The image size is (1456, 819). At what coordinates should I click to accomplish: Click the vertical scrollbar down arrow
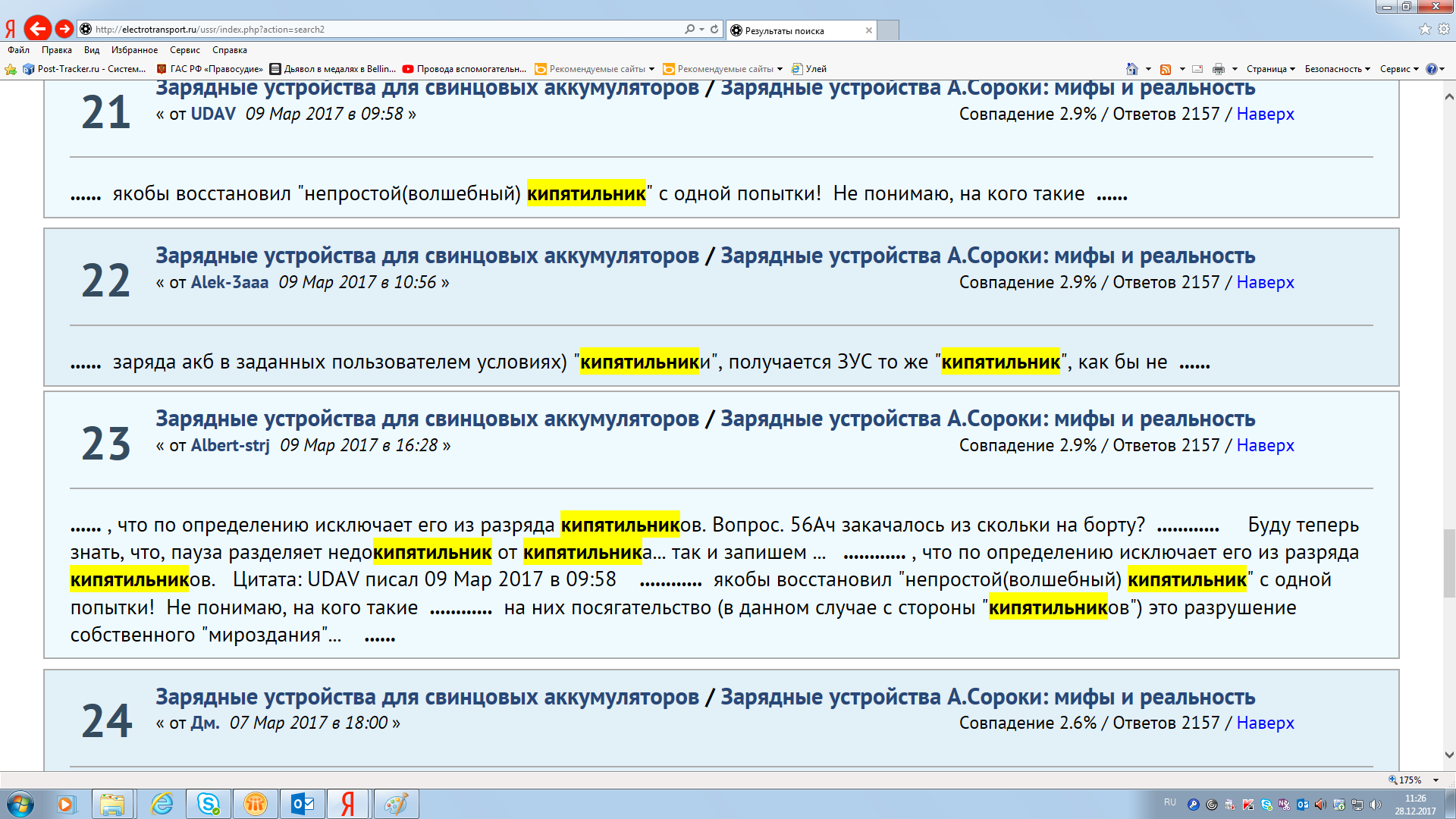pyautogui.click(x=1449, y=755)
